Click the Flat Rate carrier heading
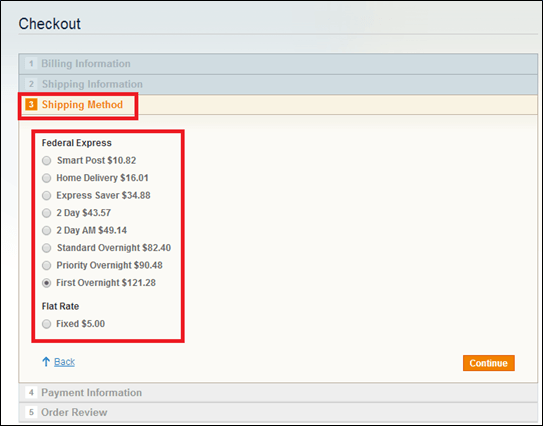 pos(60,306)
